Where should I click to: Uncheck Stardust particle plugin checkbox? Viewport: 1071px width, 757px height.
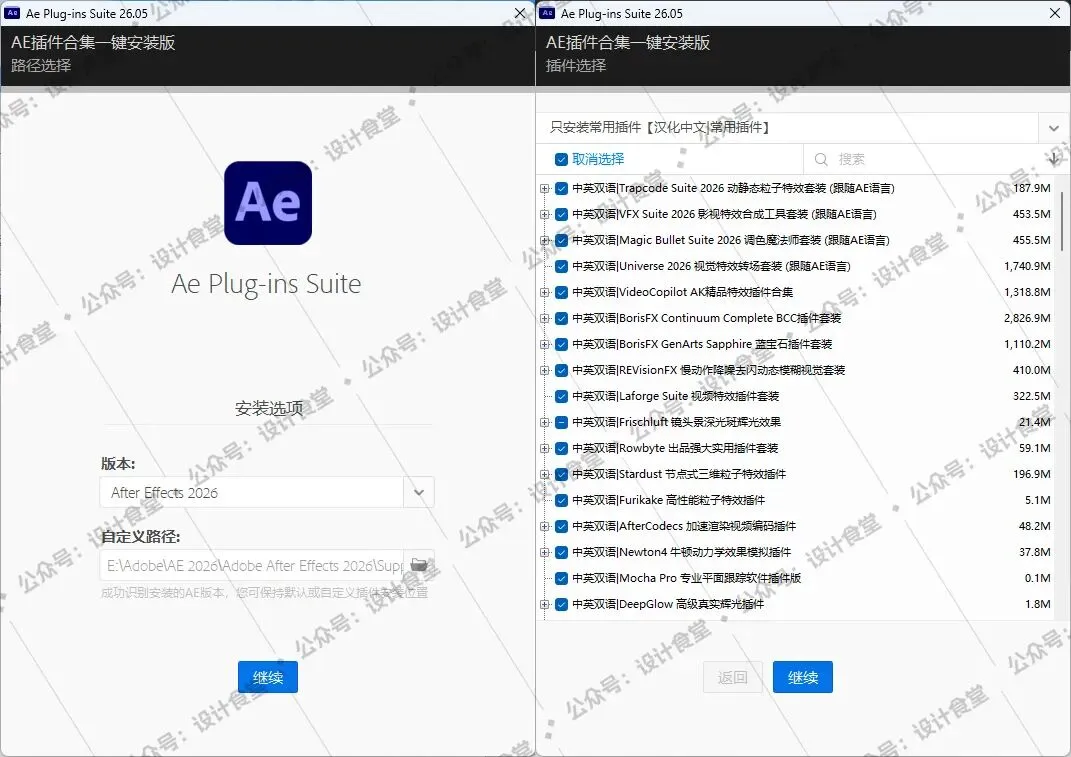(x=561, y=474)
